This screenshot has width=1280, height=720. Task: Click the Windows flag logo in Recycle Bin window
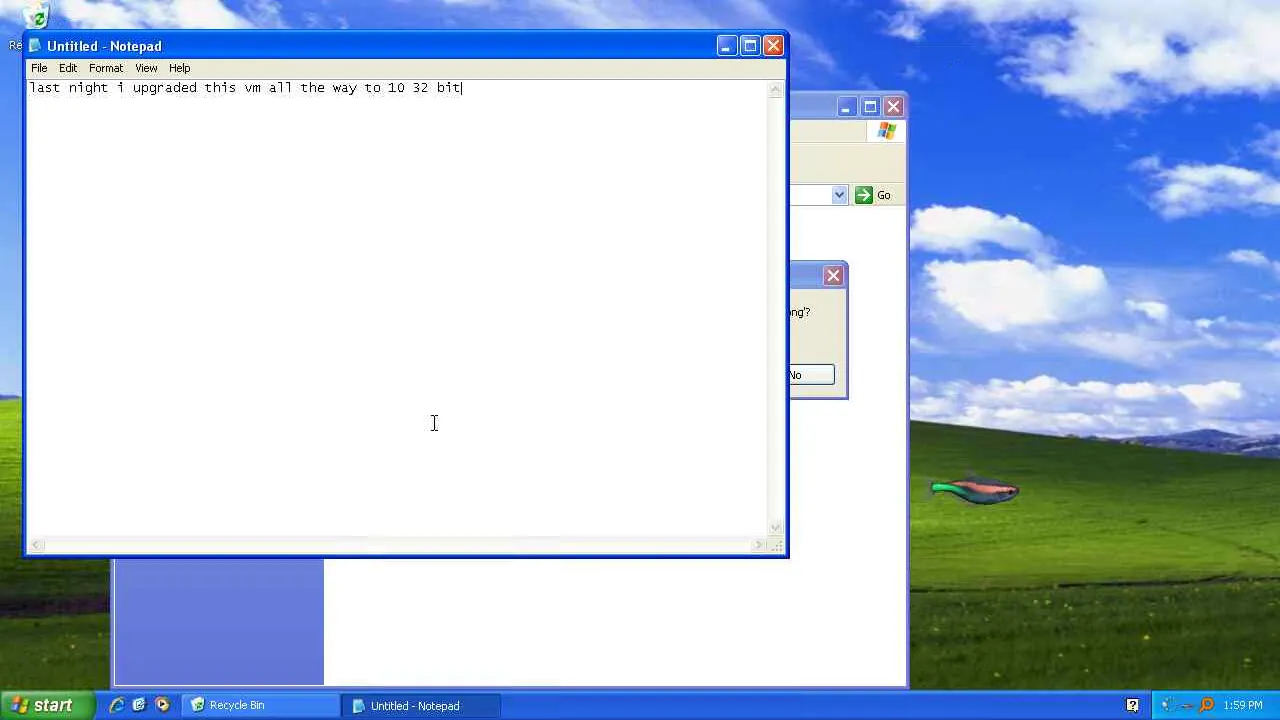[x=886, y=131]
